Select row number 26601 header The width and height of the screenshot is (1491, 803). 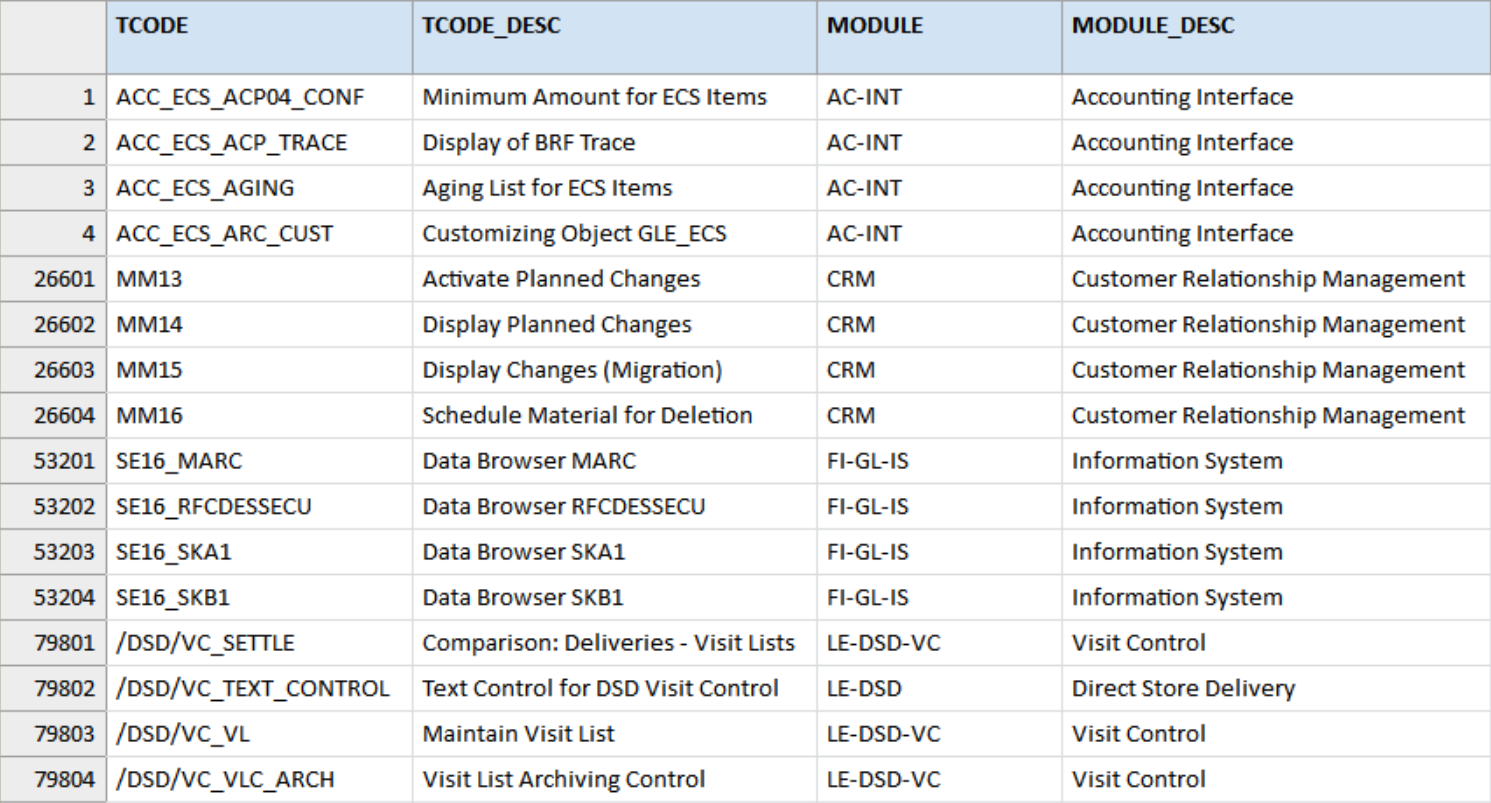[53, 279]
